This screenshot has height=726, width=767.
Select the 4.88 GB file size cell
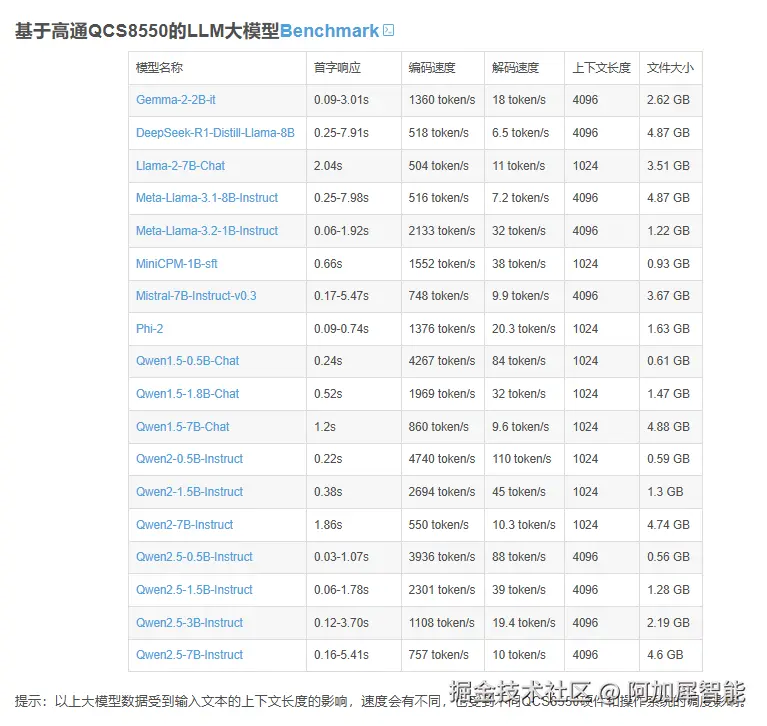coord(671,427)
